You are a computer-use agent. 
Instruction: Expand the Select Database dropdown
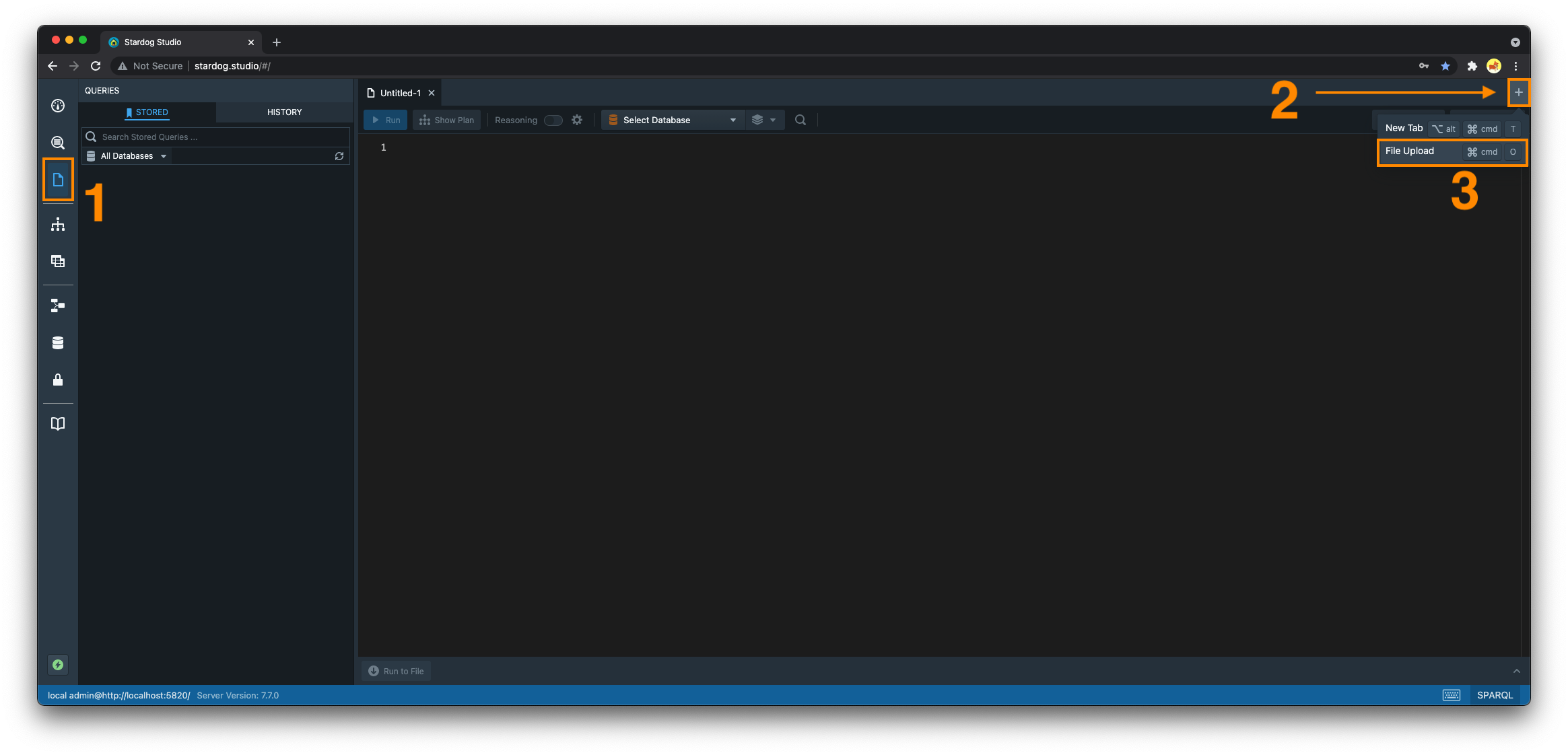coord(673,120)
